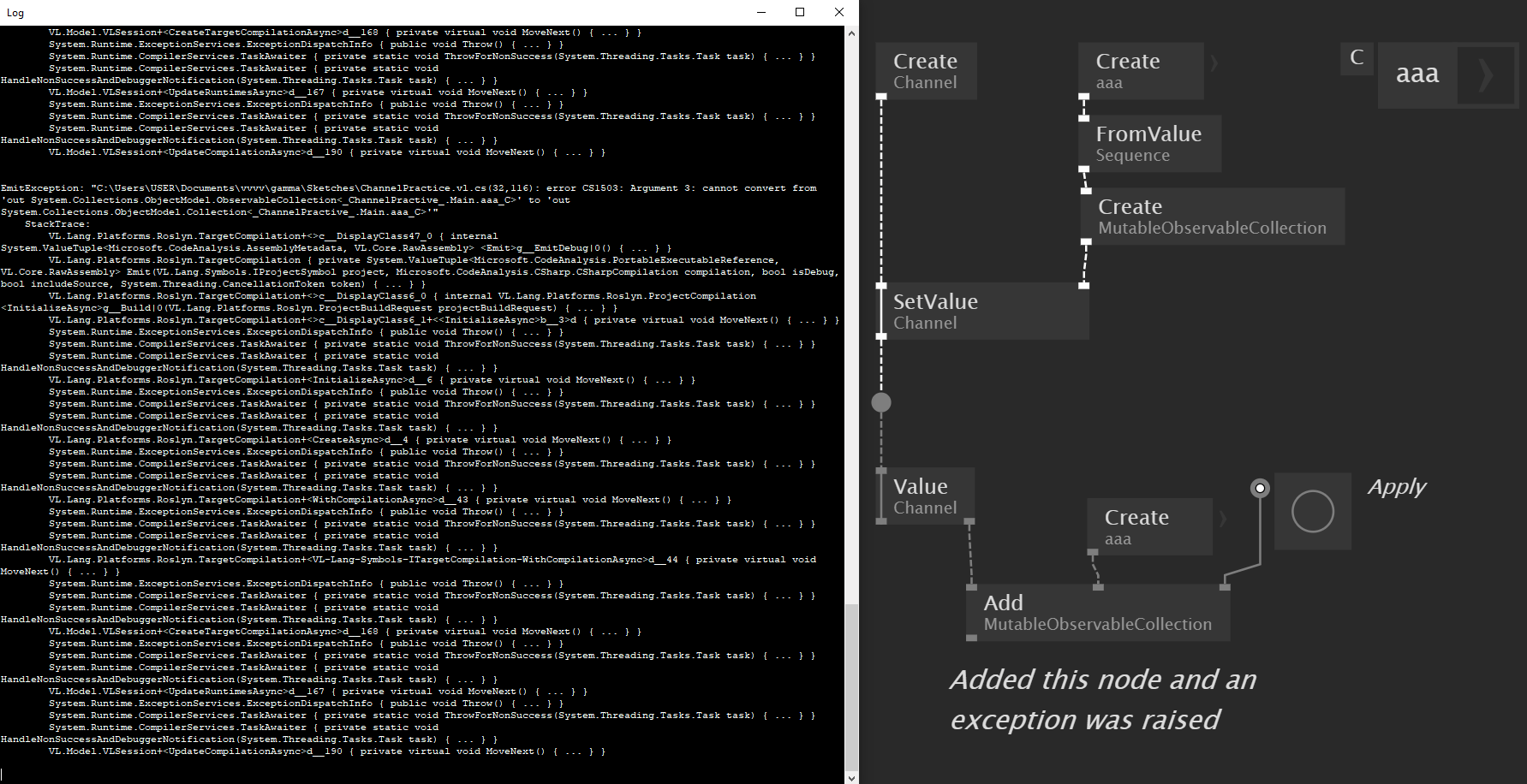Screen dimensions: 1527x784
Task: Select the FromValue Sequence node
Action: coord(1150,144)
